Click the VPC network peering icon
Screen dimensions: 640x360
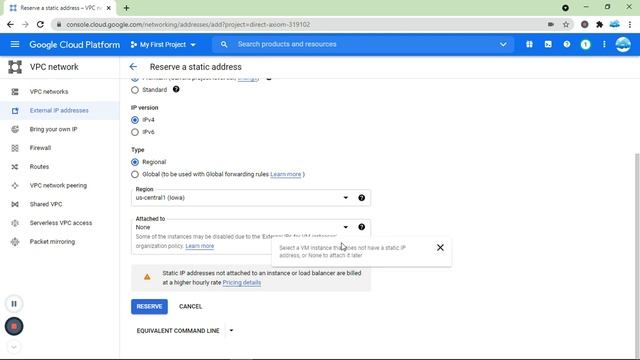(x=15, y=186)
